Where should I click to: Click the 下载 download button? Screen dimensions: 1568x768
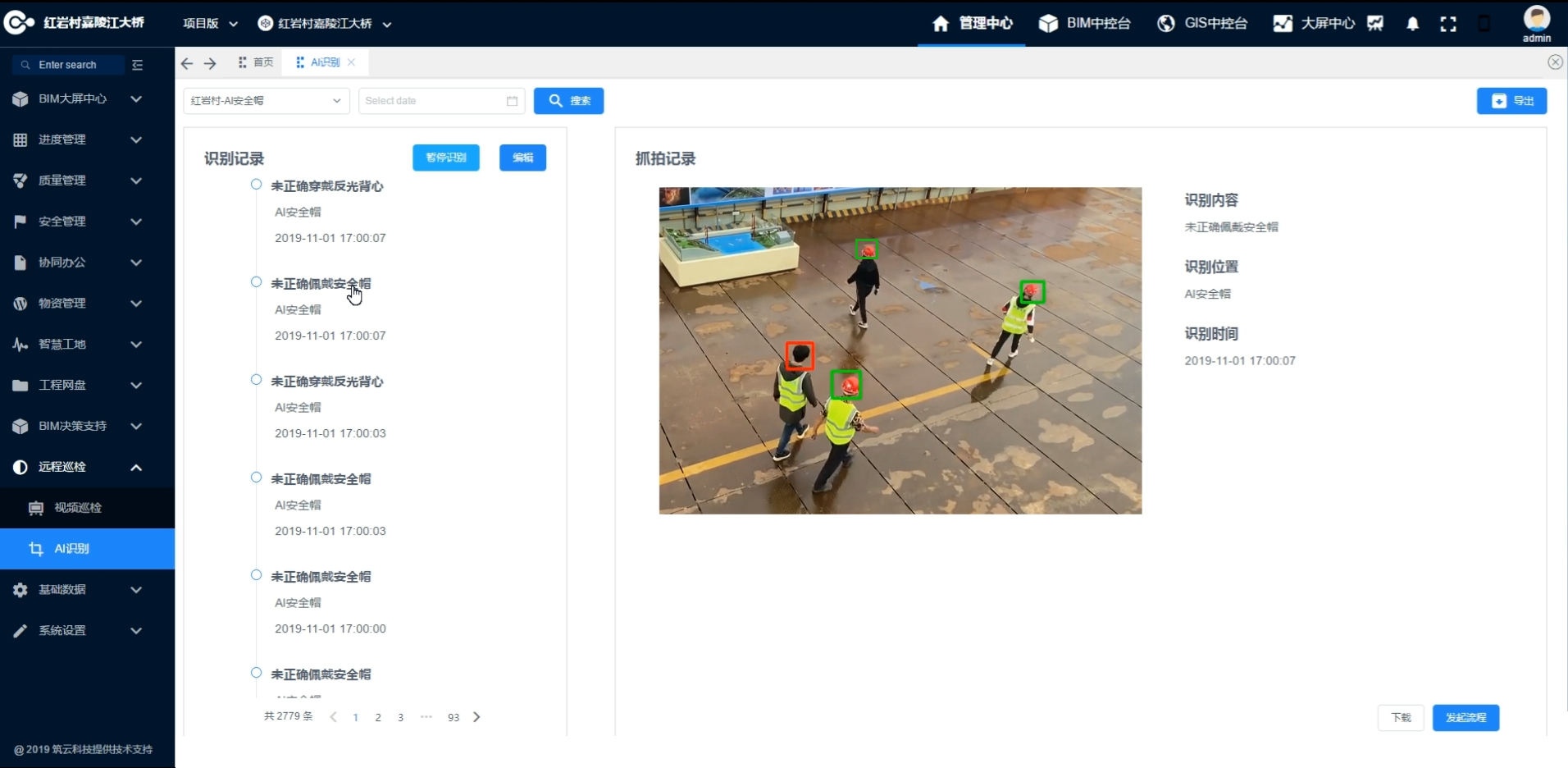[1401, 718]
